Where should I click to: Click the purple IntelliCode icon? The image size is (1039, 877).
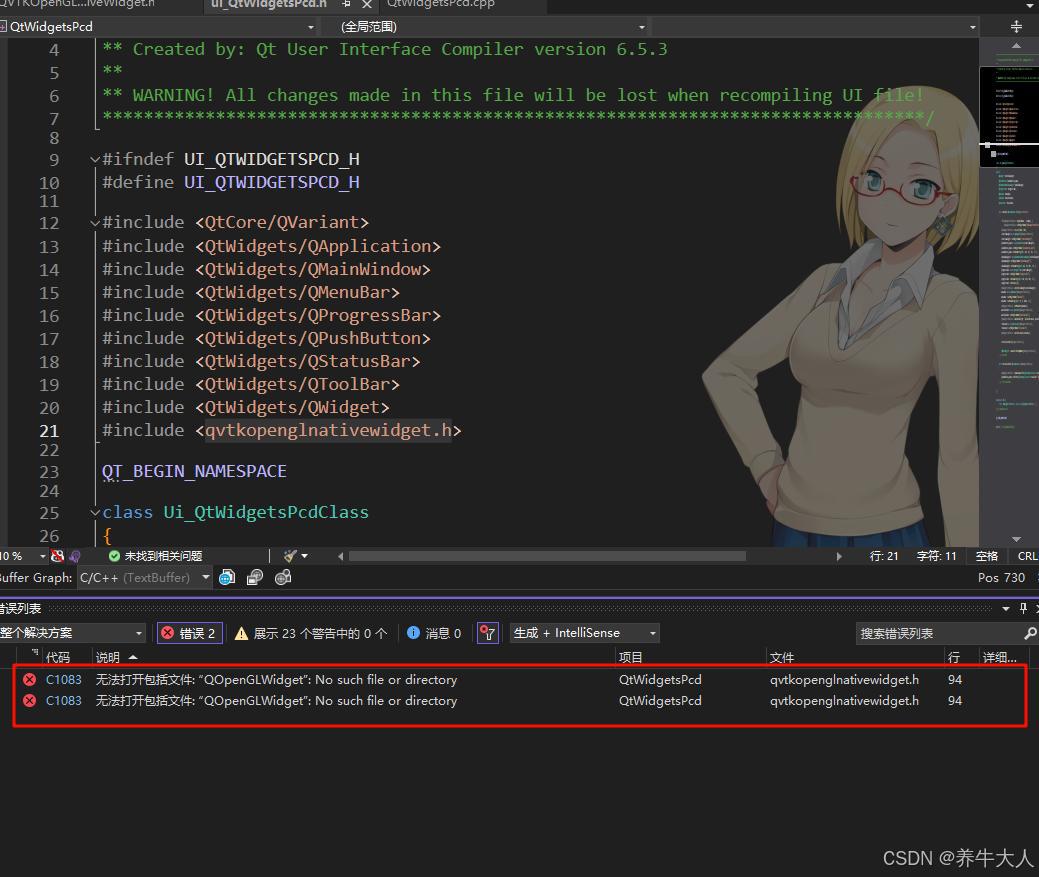pos(75,556)
